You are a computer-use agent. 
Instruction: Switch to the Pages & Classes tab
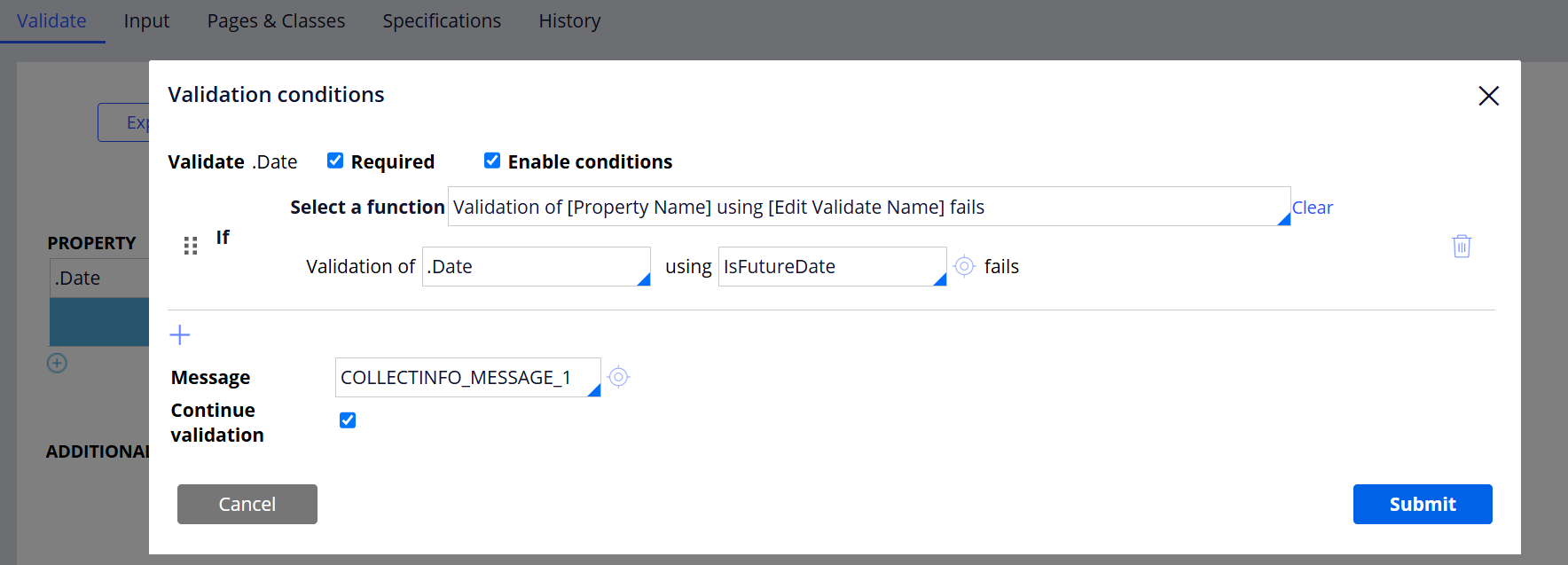pyautogui.click(x=276, y=20)
